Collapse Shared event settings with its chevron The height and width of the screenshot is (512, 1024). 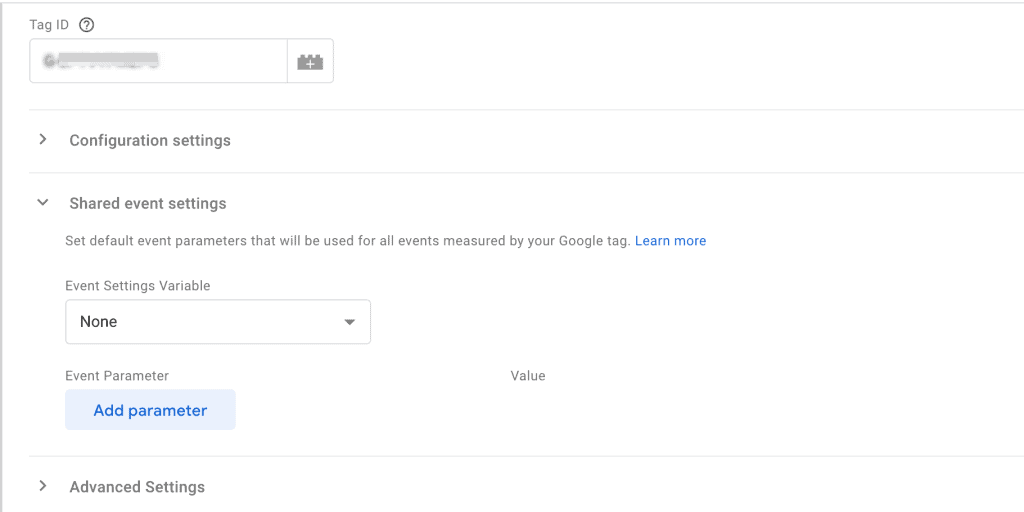point(43,203)
